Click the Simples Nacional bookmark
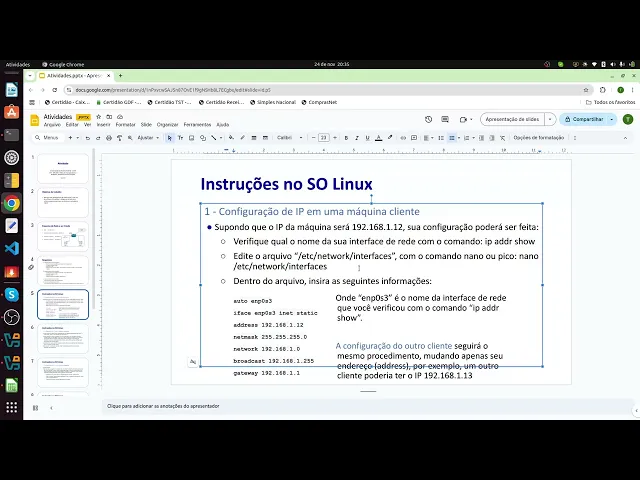The image size is (640, 480). click(273, 102)
